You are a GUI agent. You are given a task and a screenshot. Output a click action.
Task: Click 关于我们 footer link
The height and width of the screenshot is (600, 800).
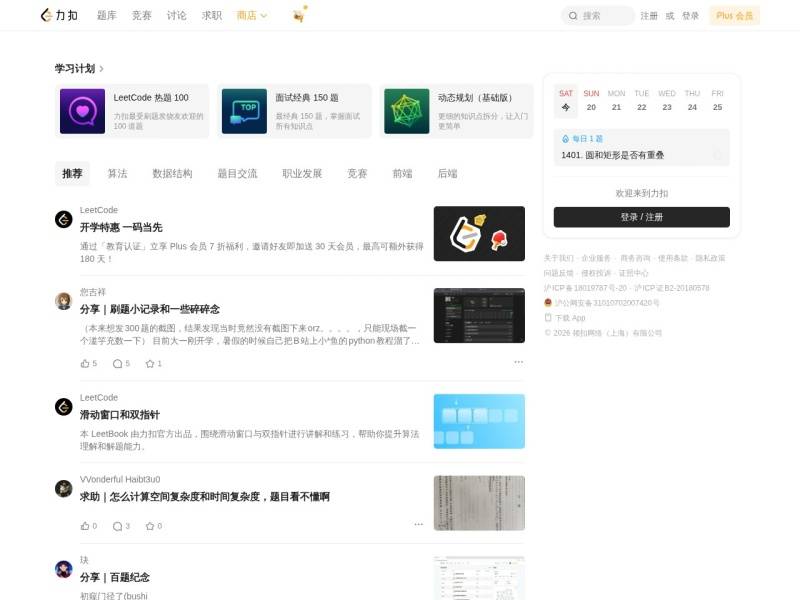point(558,258)
